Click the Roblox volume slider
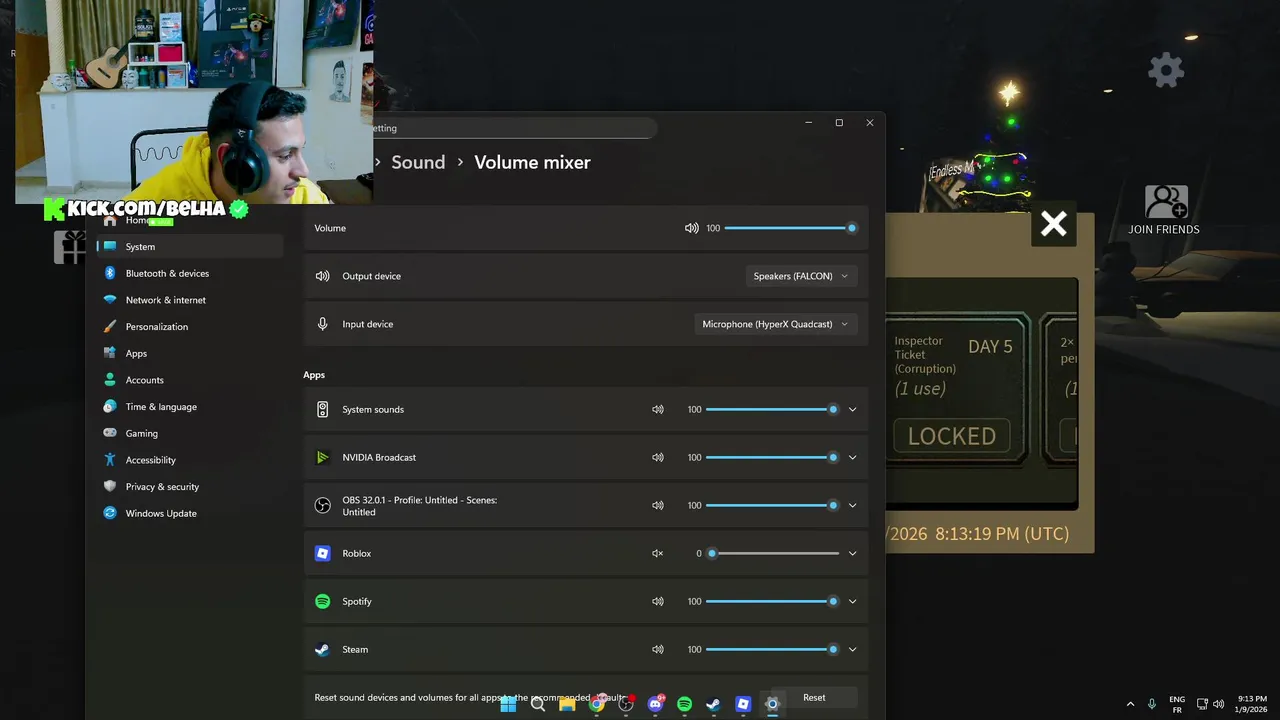1280x720 pixels. [772, 553]
